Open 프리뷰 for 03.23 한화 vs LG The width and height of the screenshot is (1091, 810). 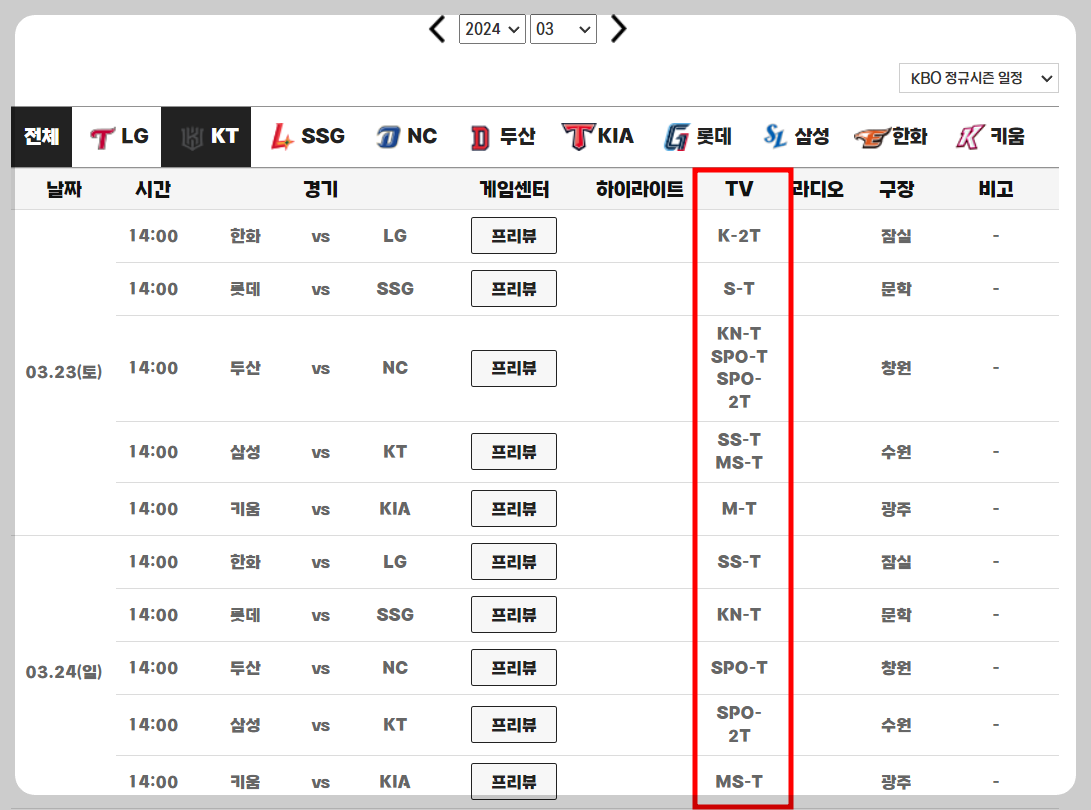click(513, 236)
